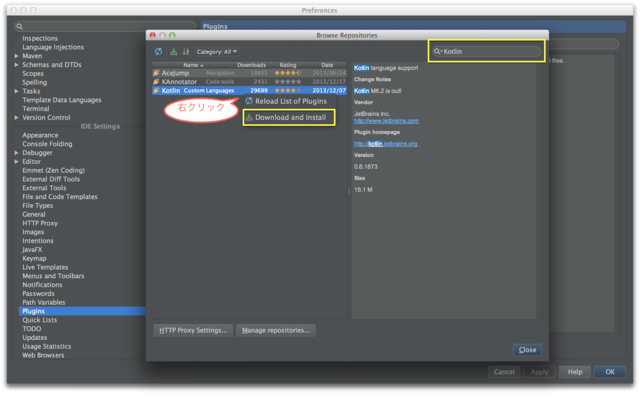
Task: Select the AceJump plugin row
Action: 249,73
